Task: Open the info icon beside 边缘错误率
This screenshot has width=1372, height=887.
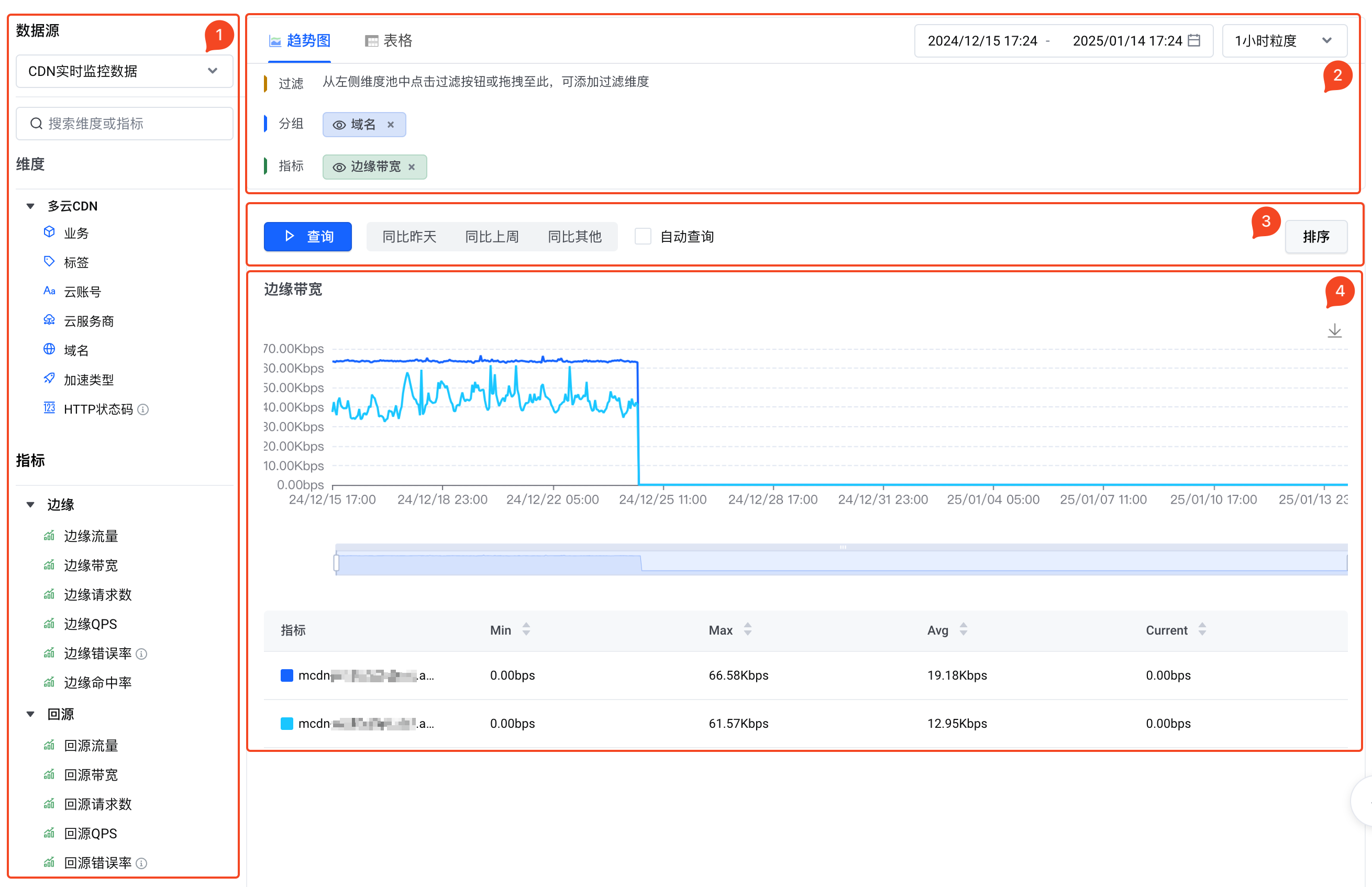Action: 142,655
